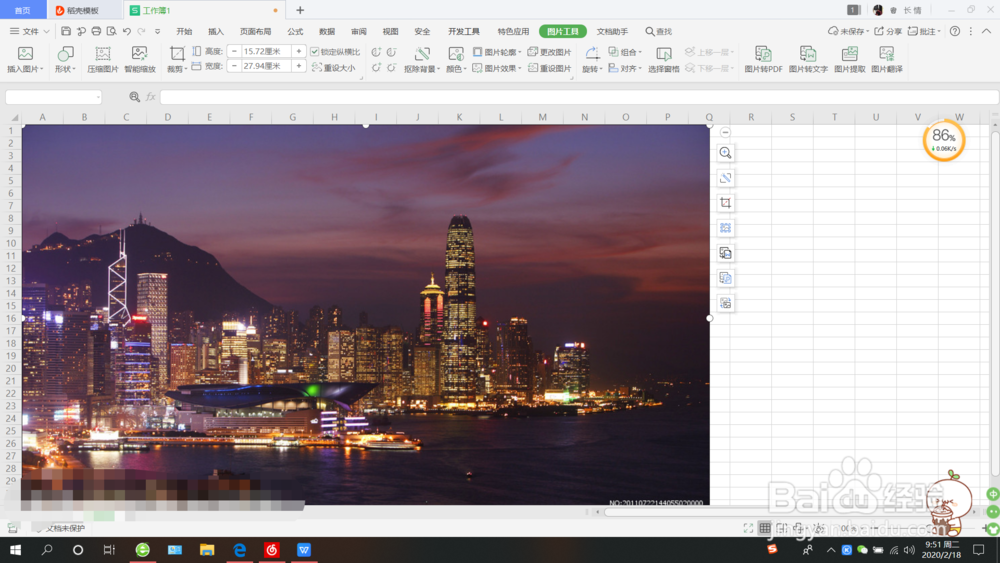Select the Crop (裁剪) tool
This screenshot has height=563, width=1000.
pyautogui.click(x=177, y=59)
